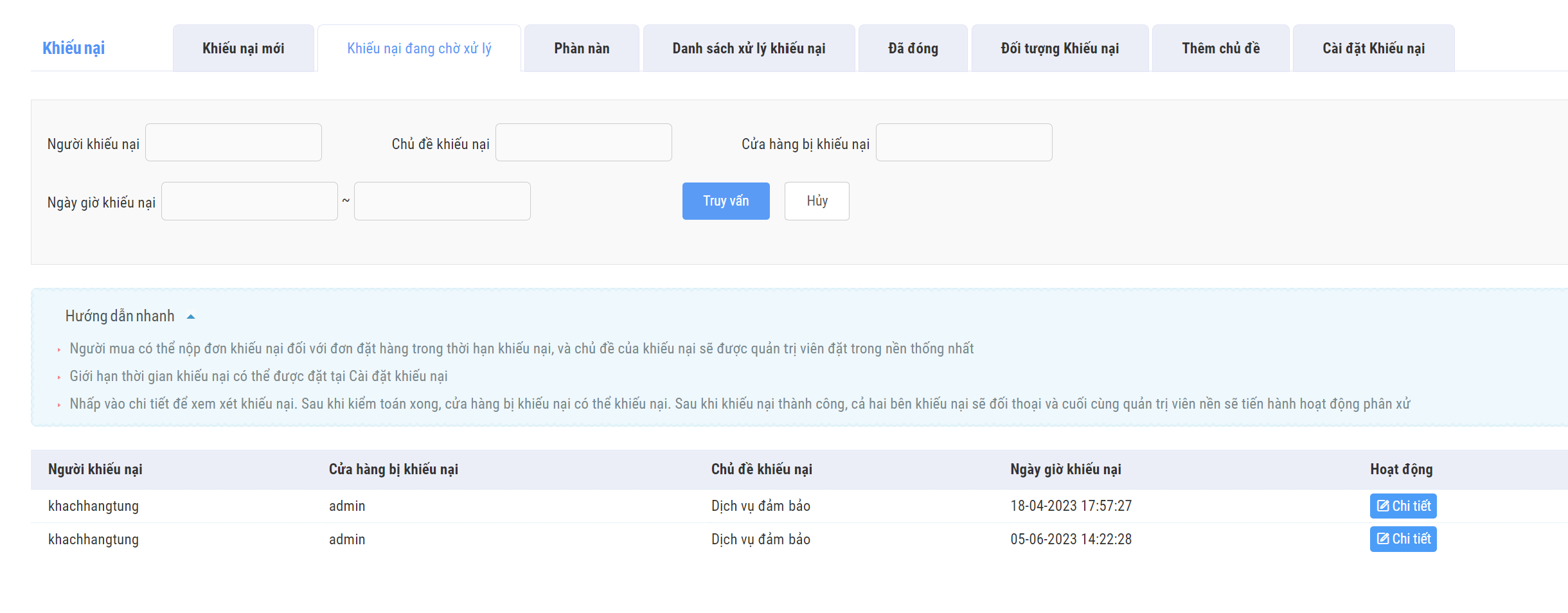Select the Thêm chủ đề tab
The image size is (1568, 613).
pos(1220,49)
